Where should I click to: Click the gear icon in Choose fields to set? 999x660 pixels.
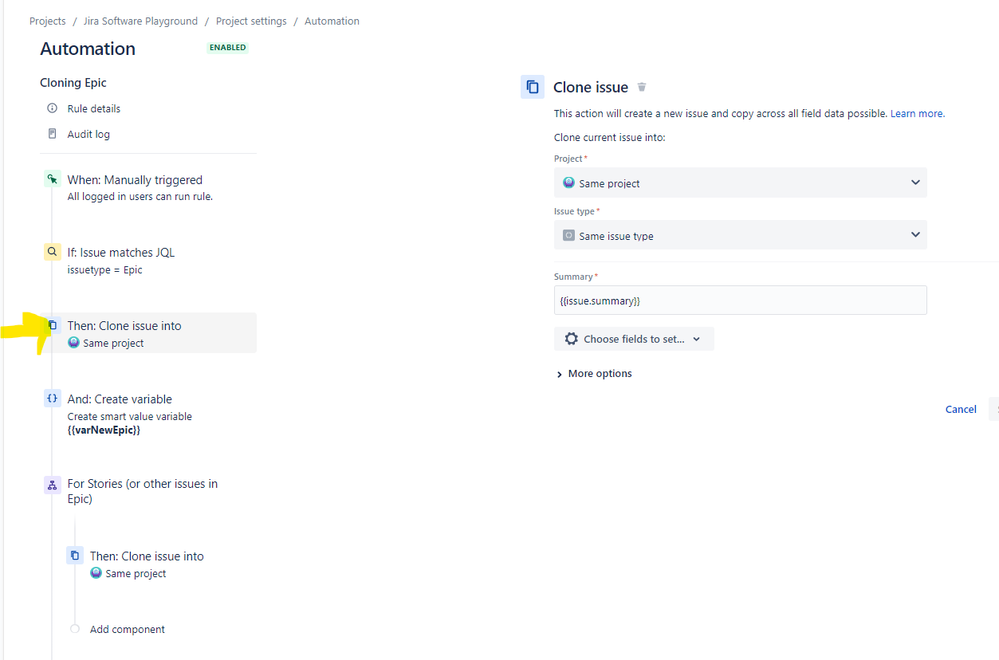[571, 339]
